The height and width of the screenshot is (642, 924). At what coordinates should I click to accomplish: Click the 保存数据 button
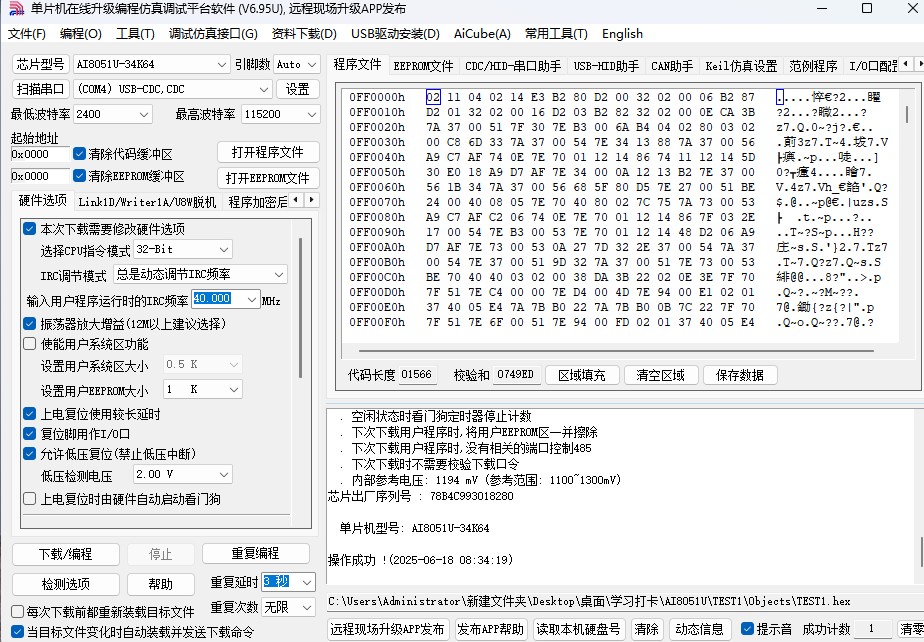tap(740, 375)
